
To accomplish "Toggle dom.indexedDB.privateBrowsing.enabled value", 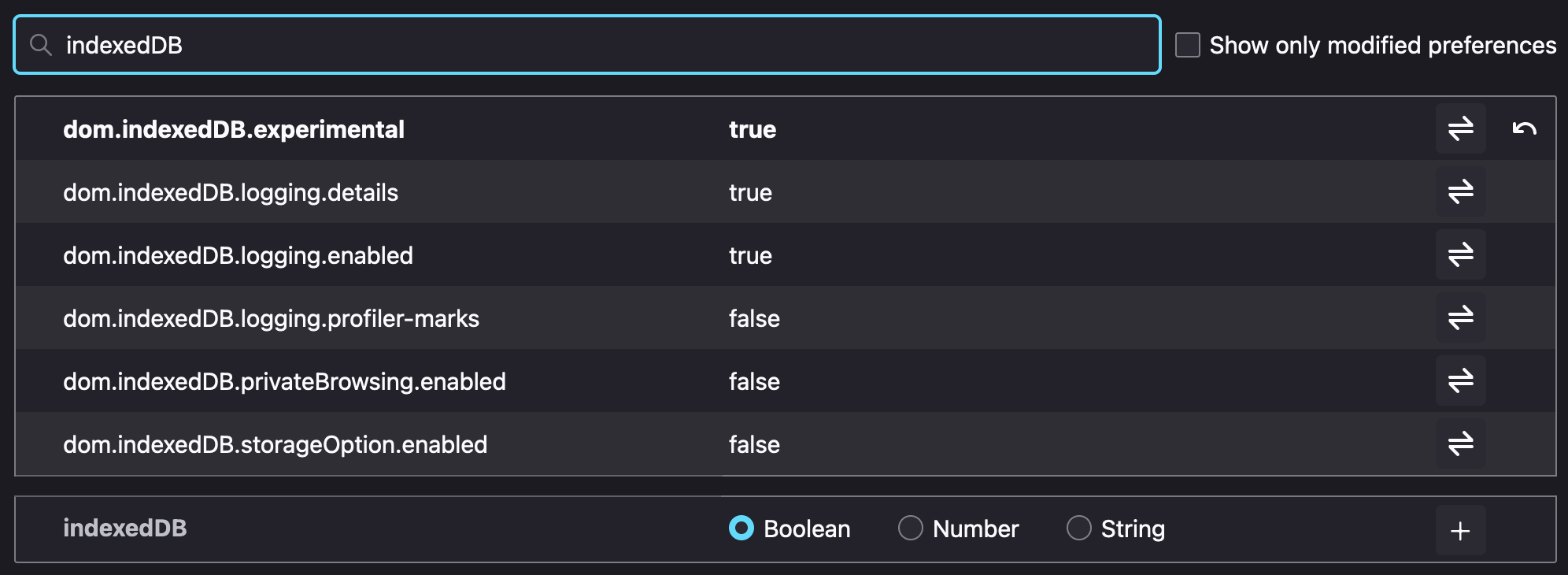I will [x=1460, y=380].
